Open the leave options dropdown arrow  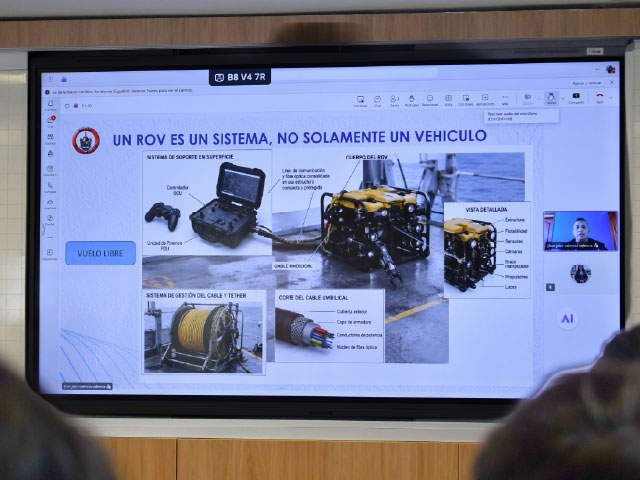(x=611, y=98)
